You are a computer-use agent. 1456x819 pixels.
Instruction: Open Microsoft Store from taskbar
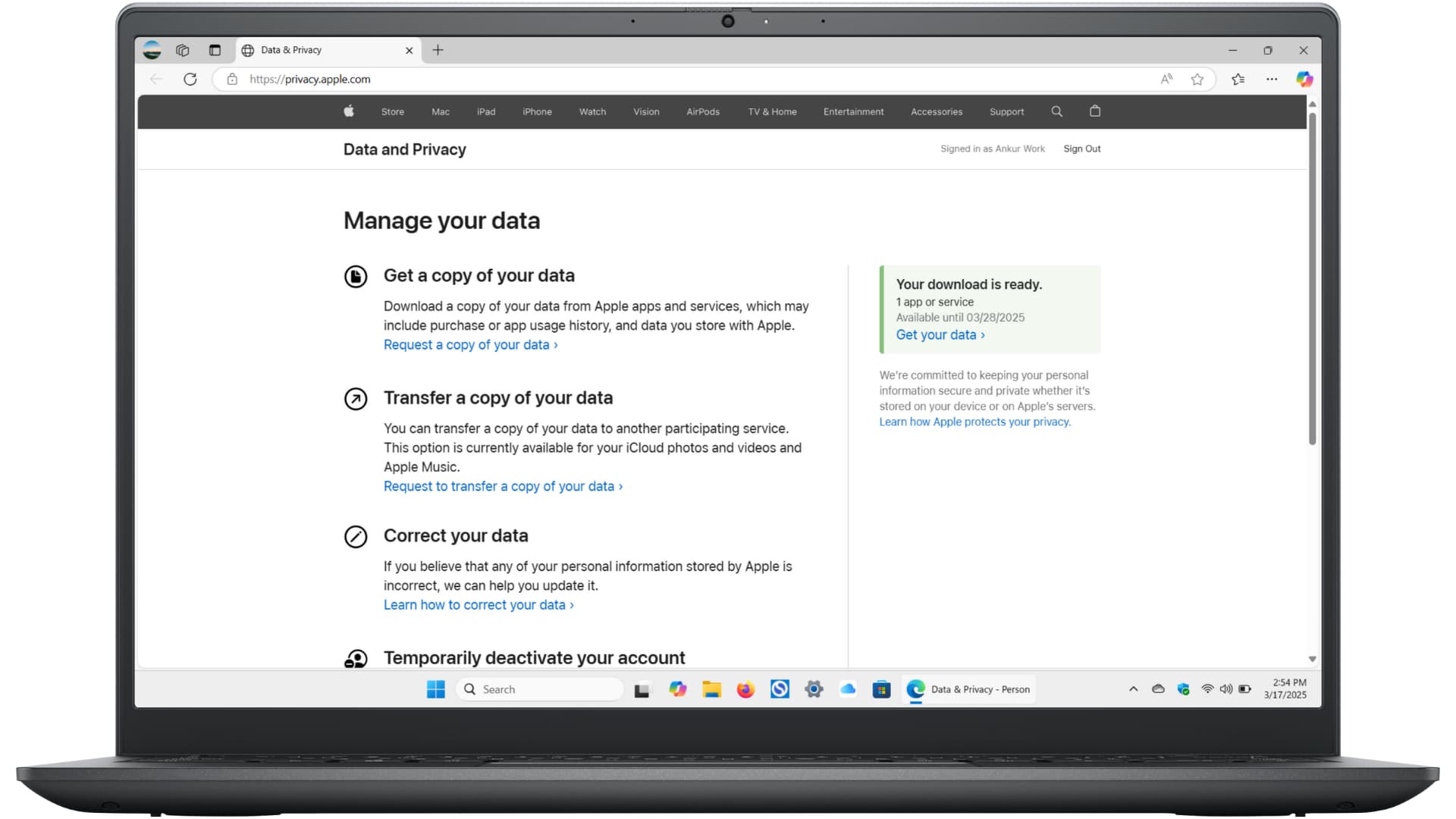(x=881, y=689)
